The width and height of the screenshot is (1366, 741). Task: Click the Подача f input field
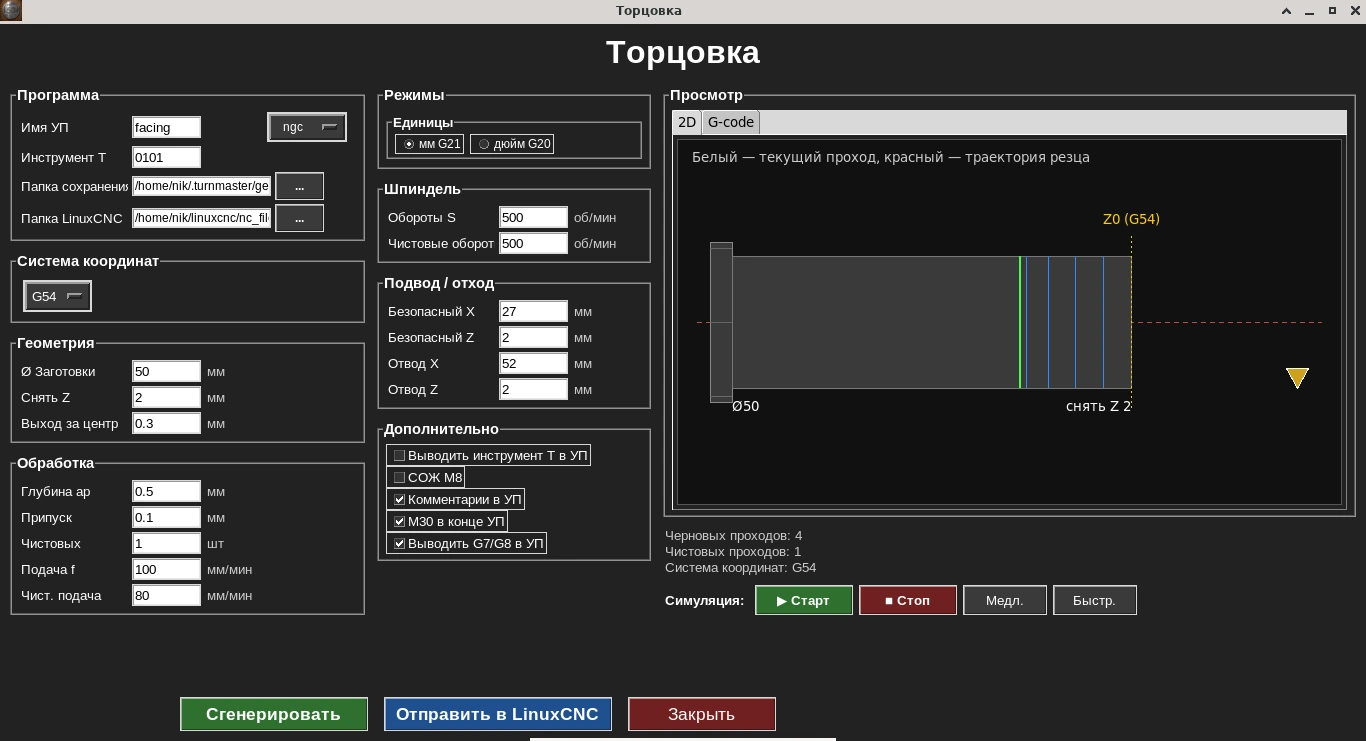[x=167, y=569]
